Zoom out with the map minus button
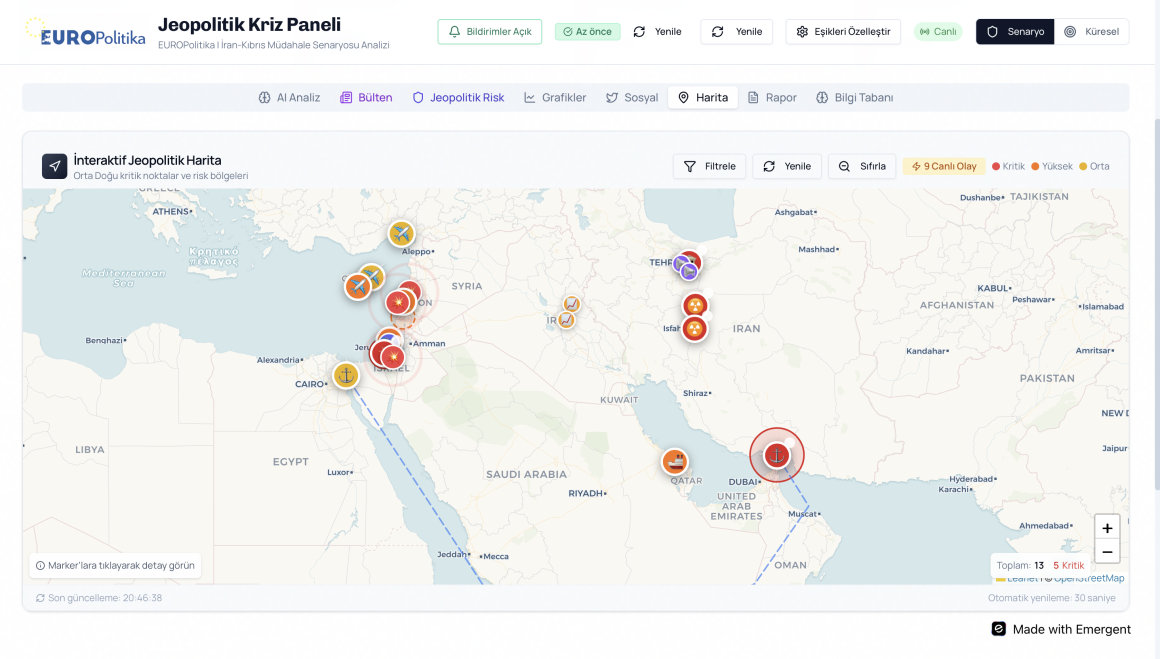 (x=1107, y=552)
